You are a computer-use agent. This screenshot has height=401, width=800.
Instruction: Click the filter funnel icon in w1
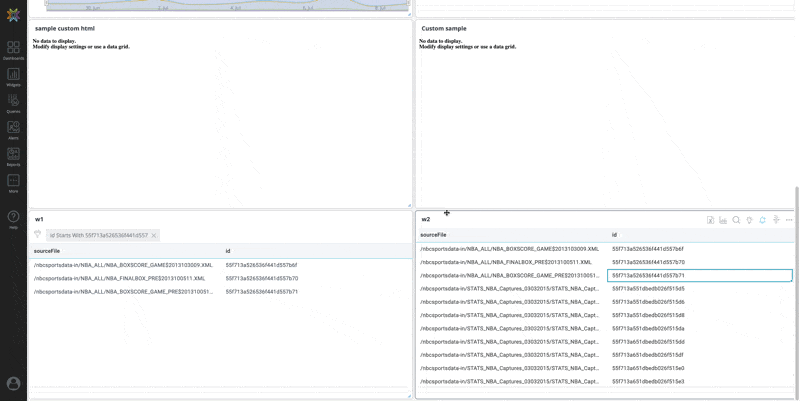click(38, 235)
